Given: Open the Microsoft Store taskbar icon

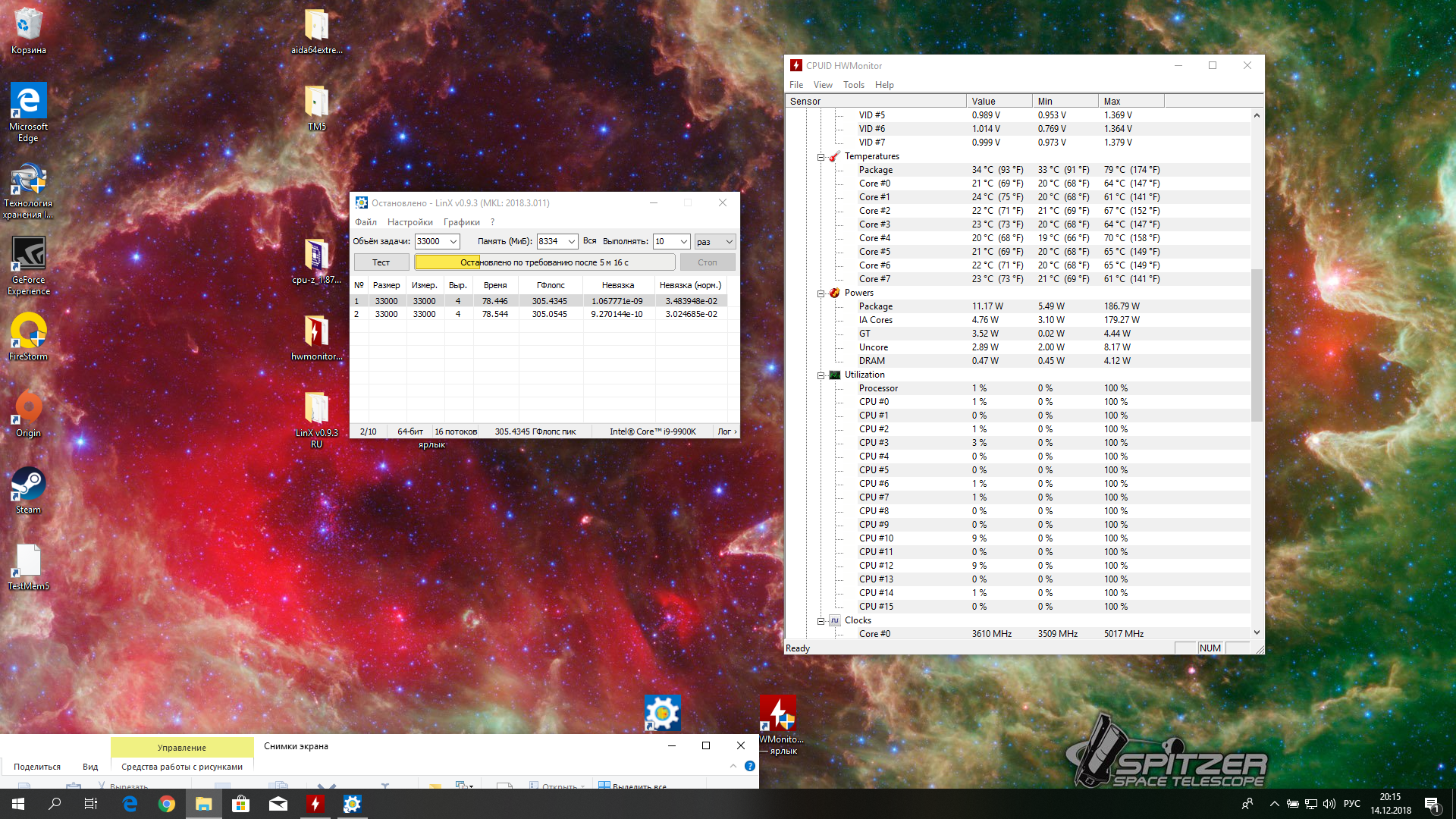Looking at the screenshot, I should coord(241,804).
